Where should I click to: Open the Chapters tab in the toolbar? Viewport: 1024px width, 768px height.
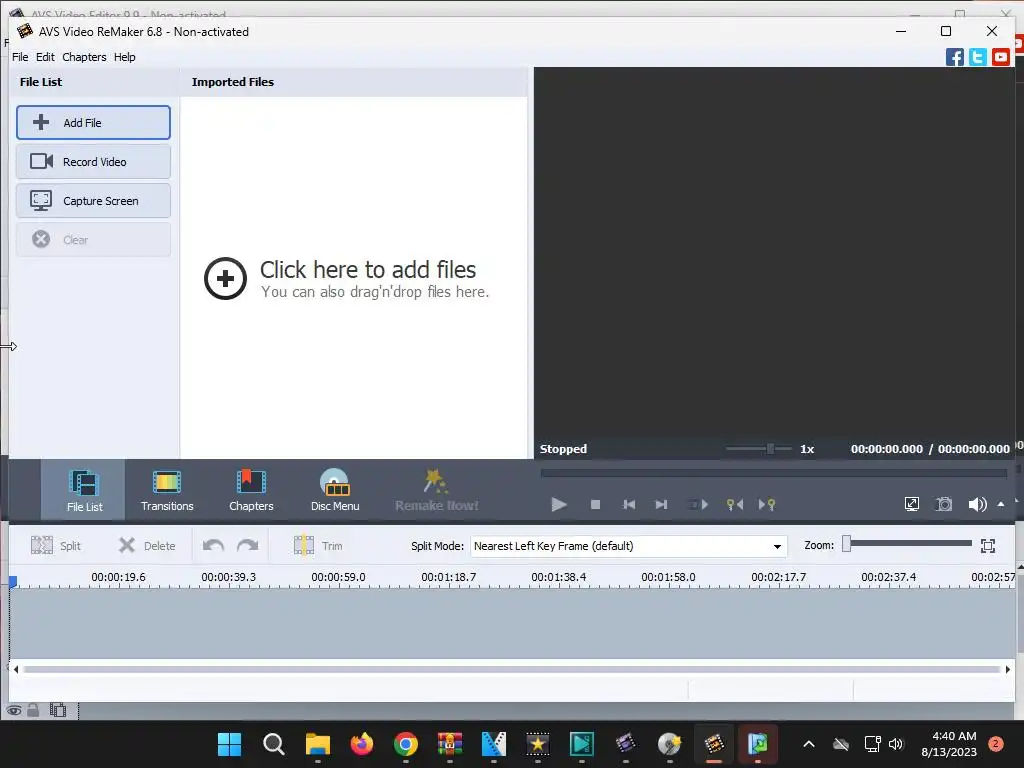tap(251, 490)
